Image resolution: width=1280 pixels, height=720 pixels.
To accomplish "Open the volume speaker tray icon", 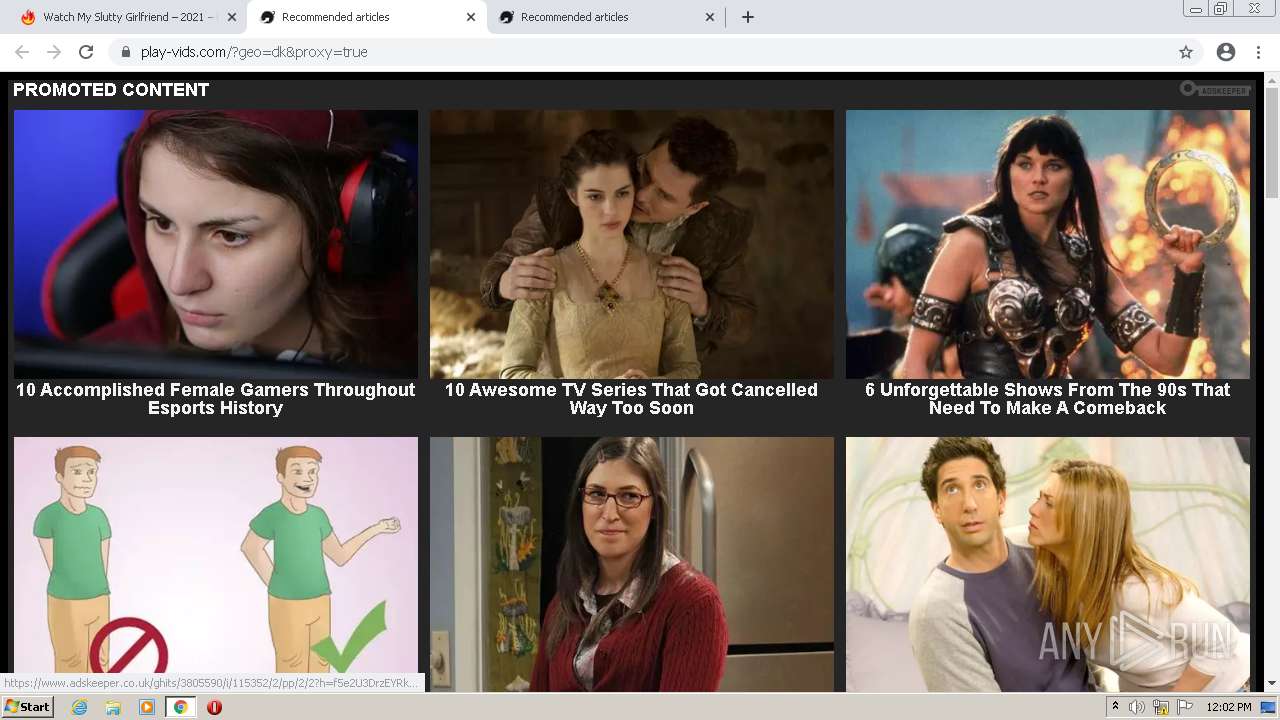I will click(x=1137, y=707).
